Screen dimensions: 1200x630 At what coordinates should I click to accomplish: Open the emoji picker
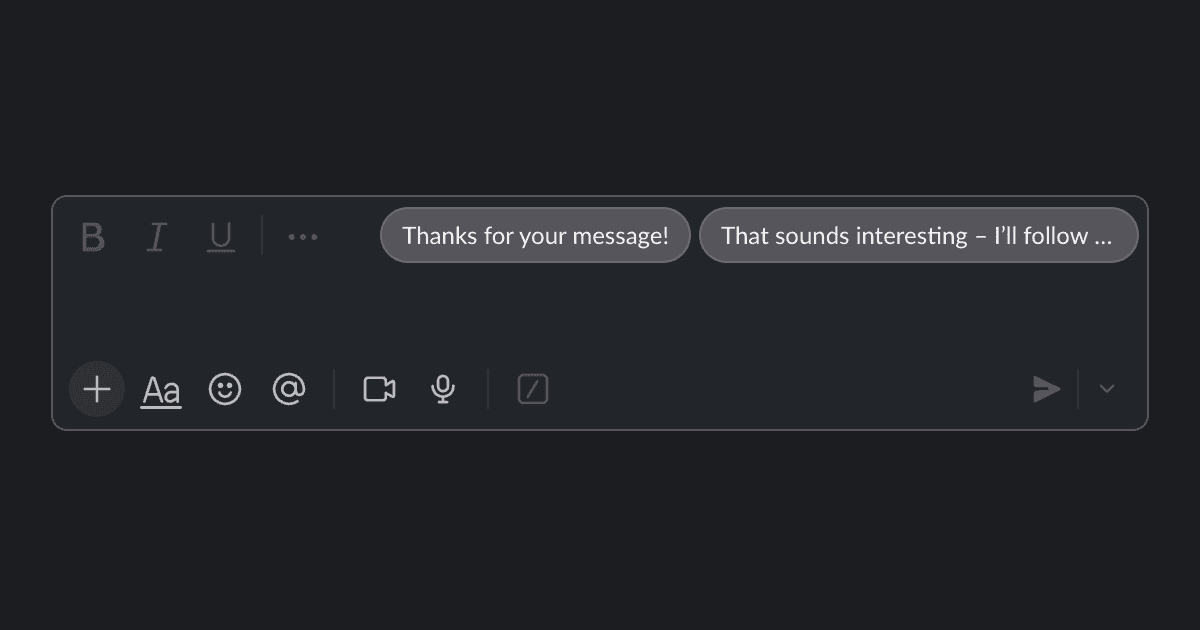tap(225, 389)
